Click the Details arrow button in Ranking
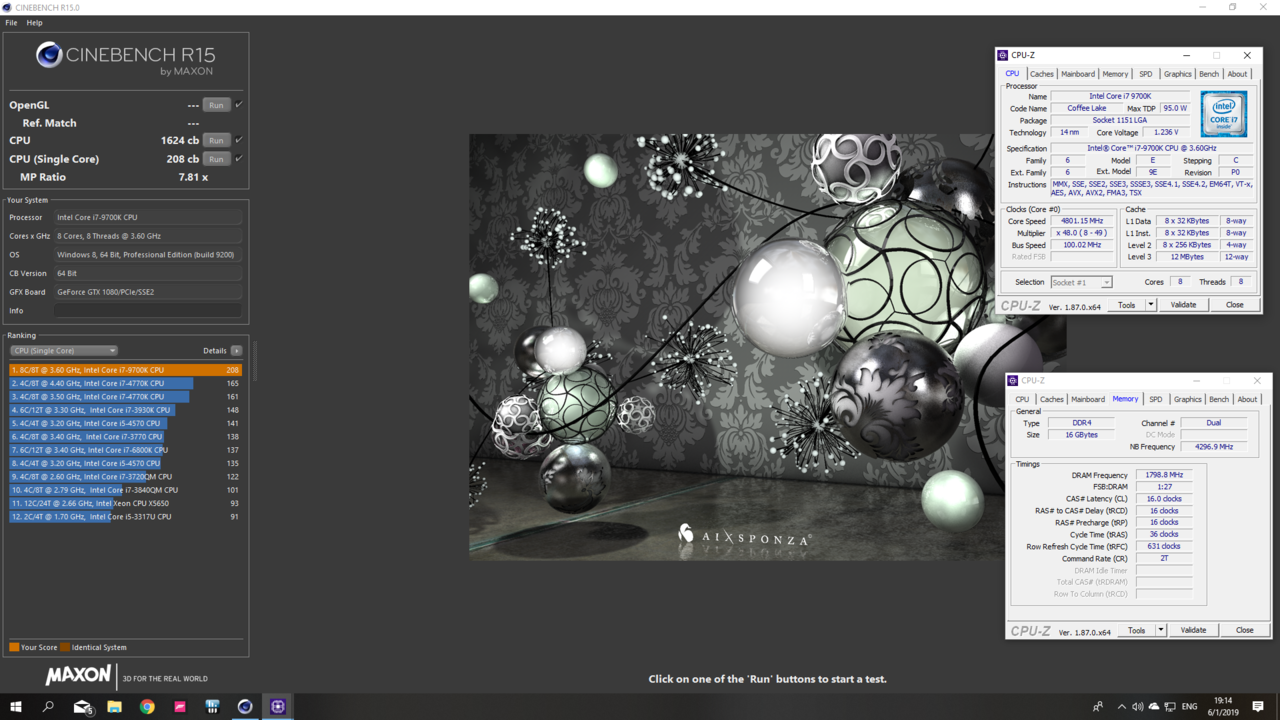The image size is (1280, 720). tap(237, 351)
